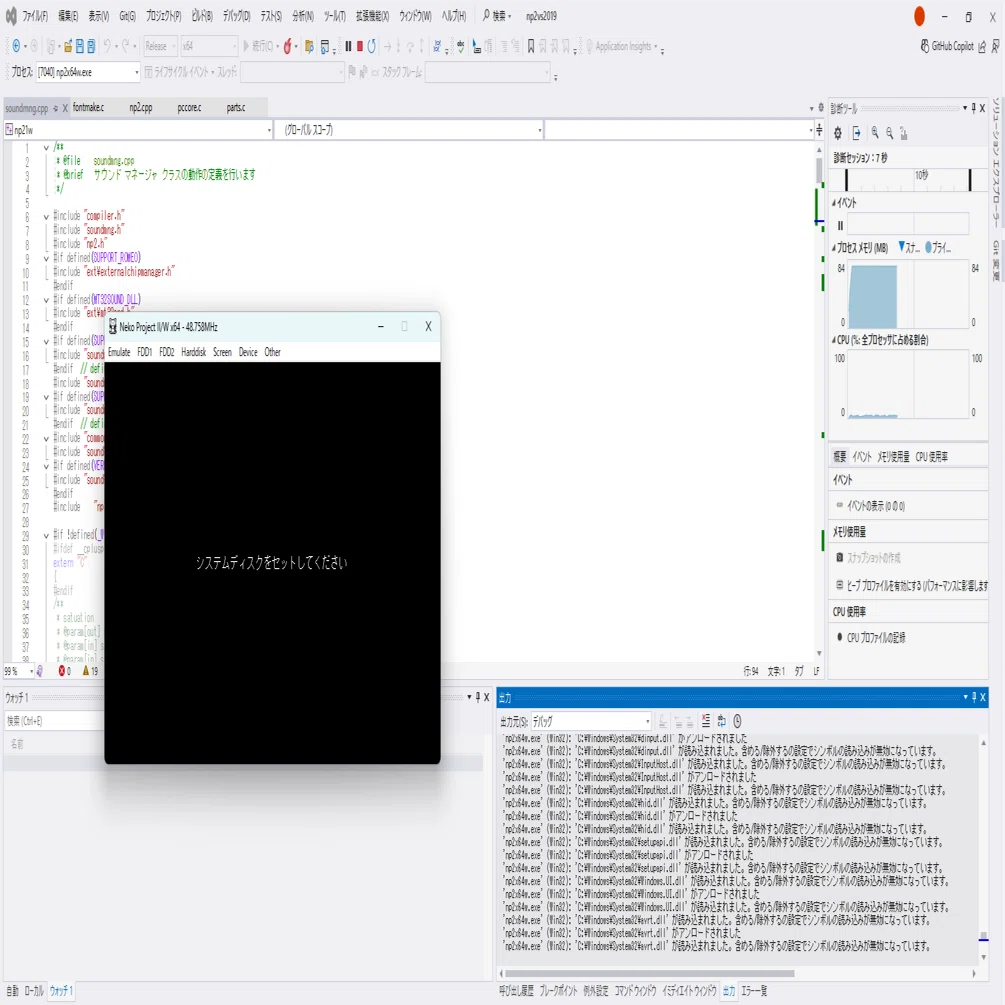The width and height of the screenshot is (1005, 1005).
Task: Click the Visual Studio logo icon
Action: point(11,16)
